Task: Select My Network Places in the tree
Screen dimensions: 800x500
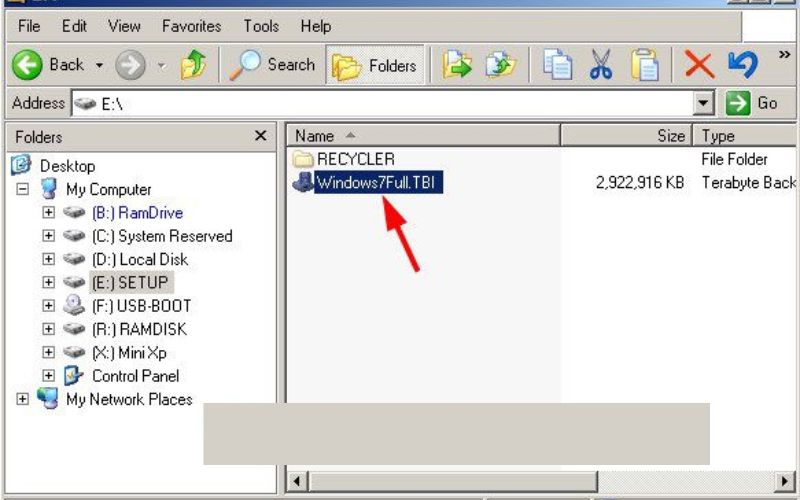Action: tap(129, 399)
